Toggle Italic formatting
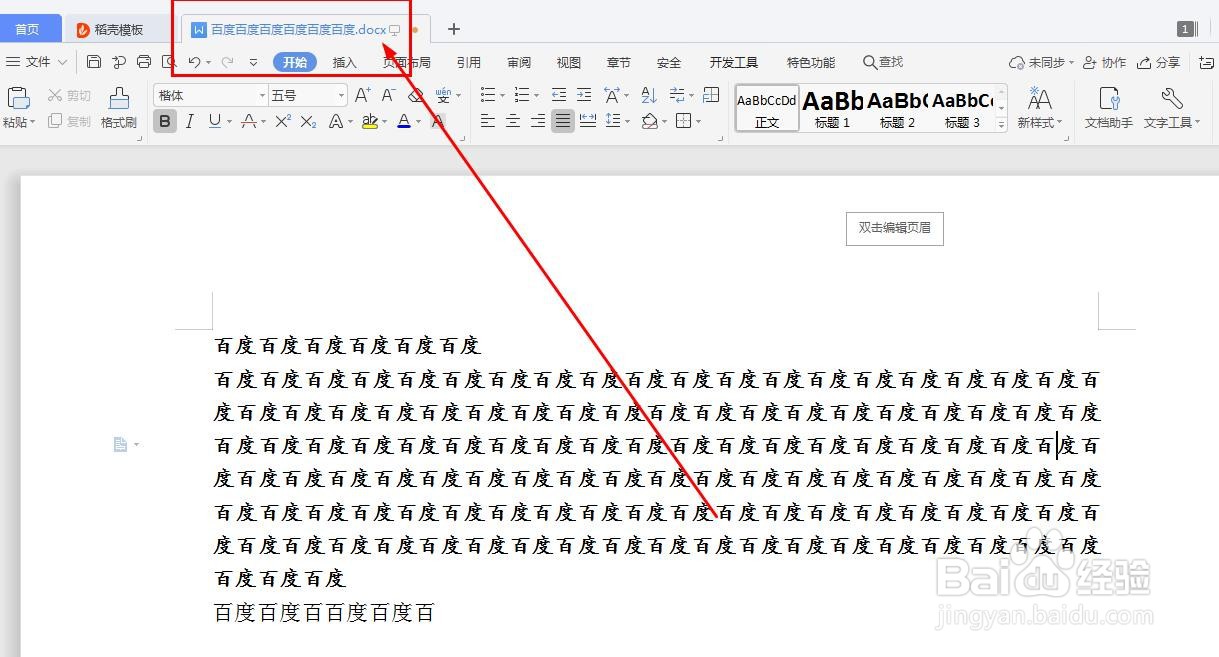Screen dimensions: 1219x657 (189, 121)
